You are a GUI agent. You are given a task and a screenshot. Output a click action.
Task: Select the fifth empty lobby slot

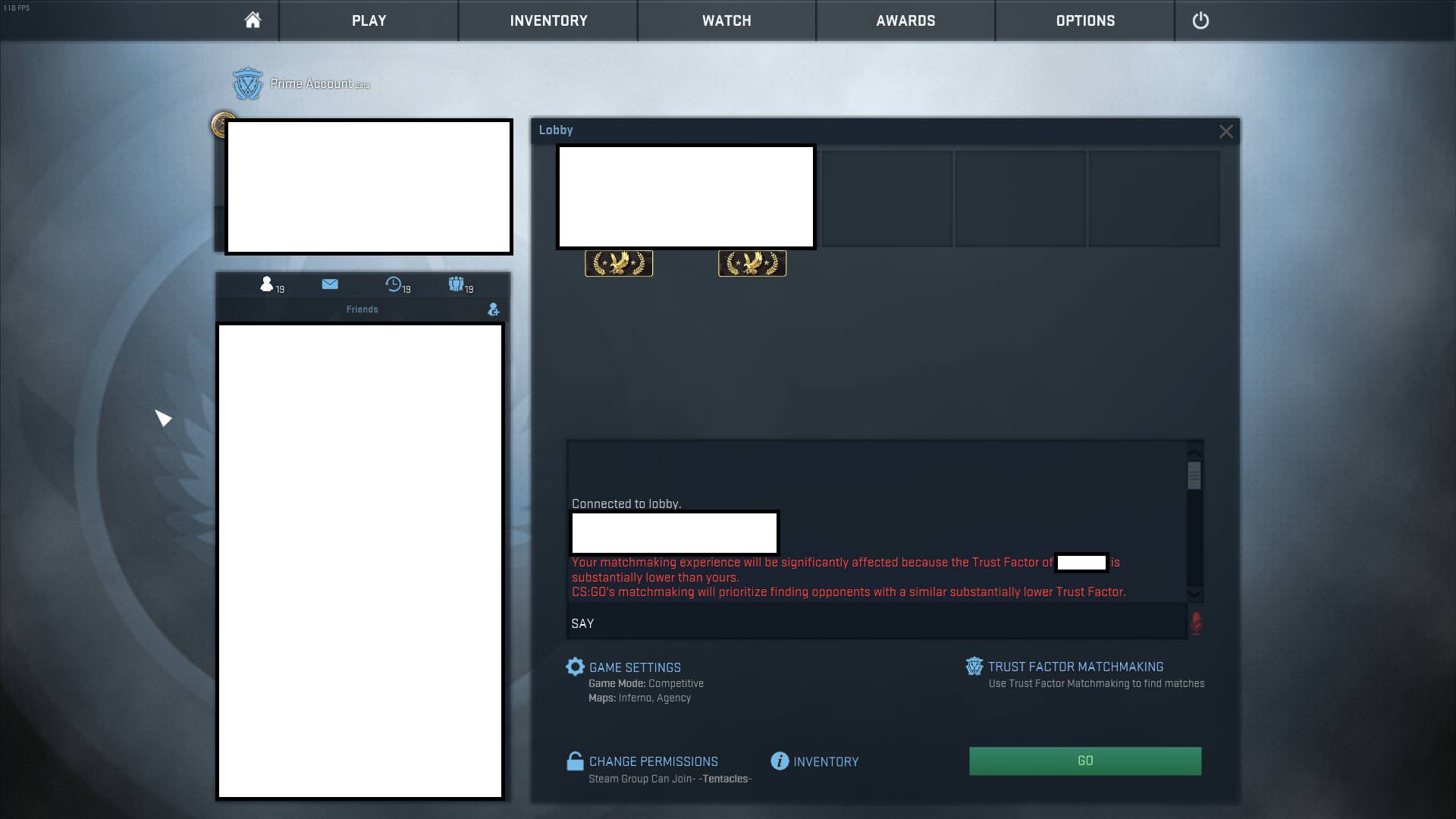point(1154,199)
